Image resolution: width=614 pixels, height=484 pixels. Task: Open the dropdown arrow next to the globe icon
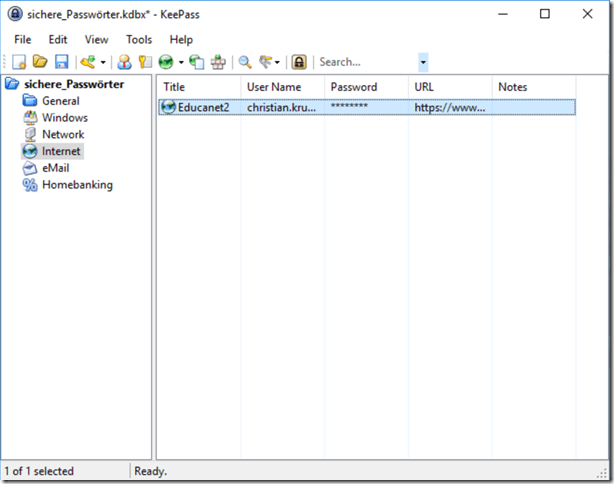tap(181, 62)
